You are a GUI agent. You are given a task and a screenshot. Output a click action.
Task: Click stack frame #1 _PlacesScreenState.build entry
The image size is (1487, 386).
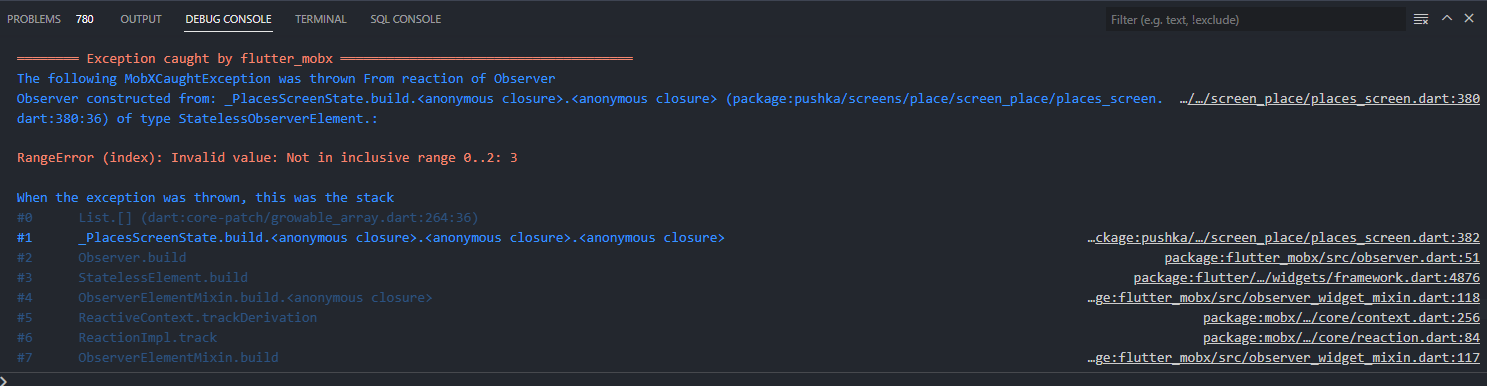click(401, 238)
